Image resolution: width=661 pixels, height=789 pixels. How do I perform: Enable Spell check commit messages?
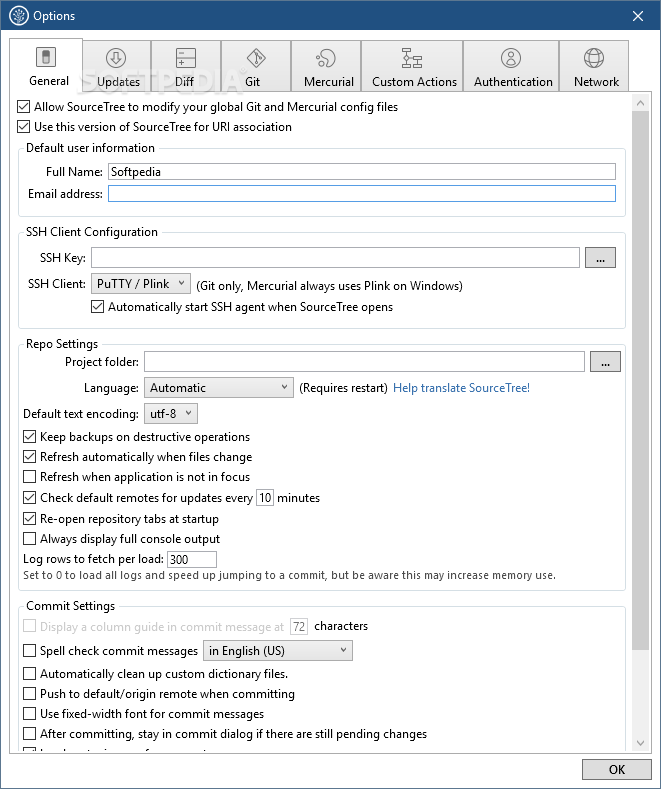pyautogui.click(x=30, y=651)
